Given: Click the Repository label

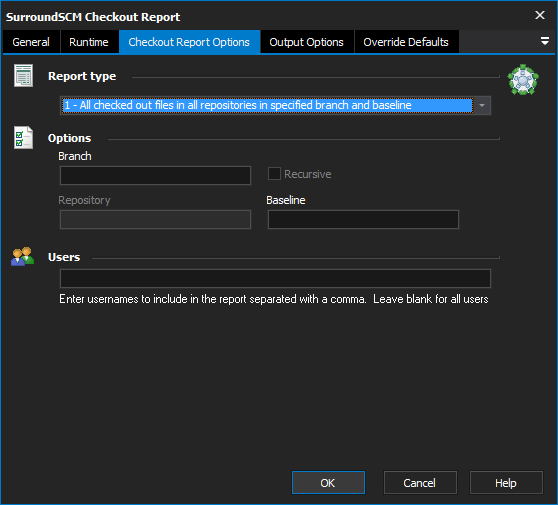Looking at the screenshot, I should pyautogui.click(x=84, y=200).
